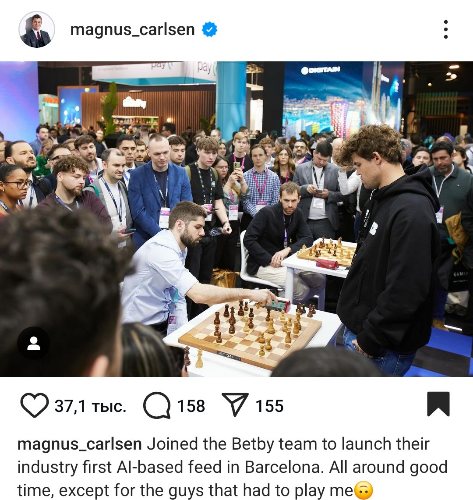Click the upside-down smiley emoji in caption
This screenshot has height=500, width=473.
coord(364,491)
